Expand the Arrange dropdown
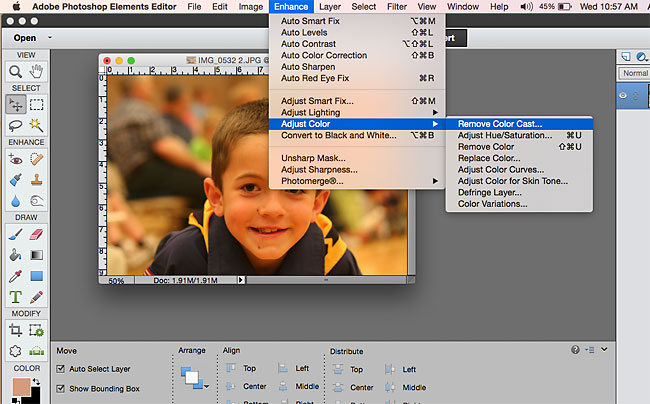The image size is (650, 404). coord(206,386)
